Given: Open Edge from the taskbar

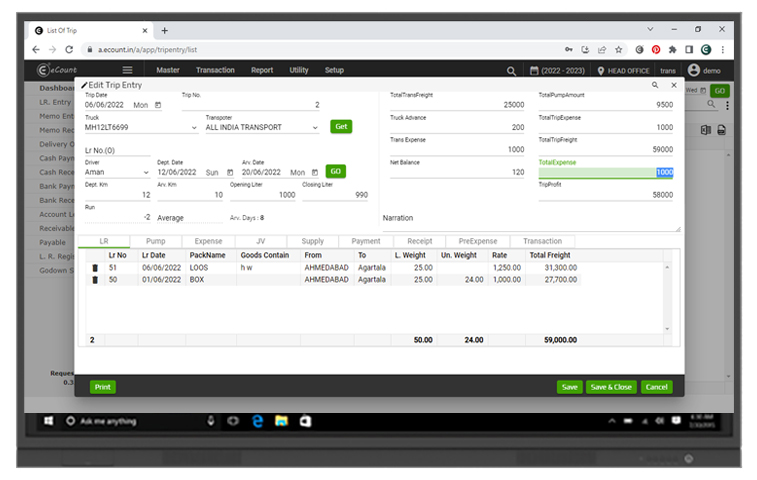Looking at the screenshot, I should tap(258, 421).
